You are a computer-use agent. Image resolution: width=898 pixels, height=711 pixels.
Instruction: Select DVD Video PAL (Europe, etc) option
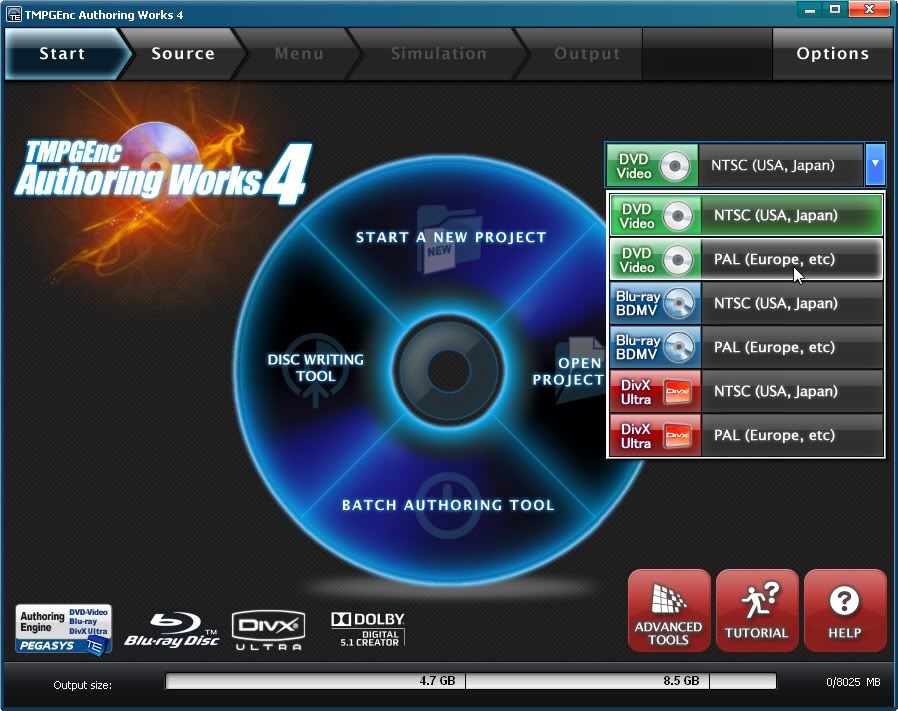(745, 260)
